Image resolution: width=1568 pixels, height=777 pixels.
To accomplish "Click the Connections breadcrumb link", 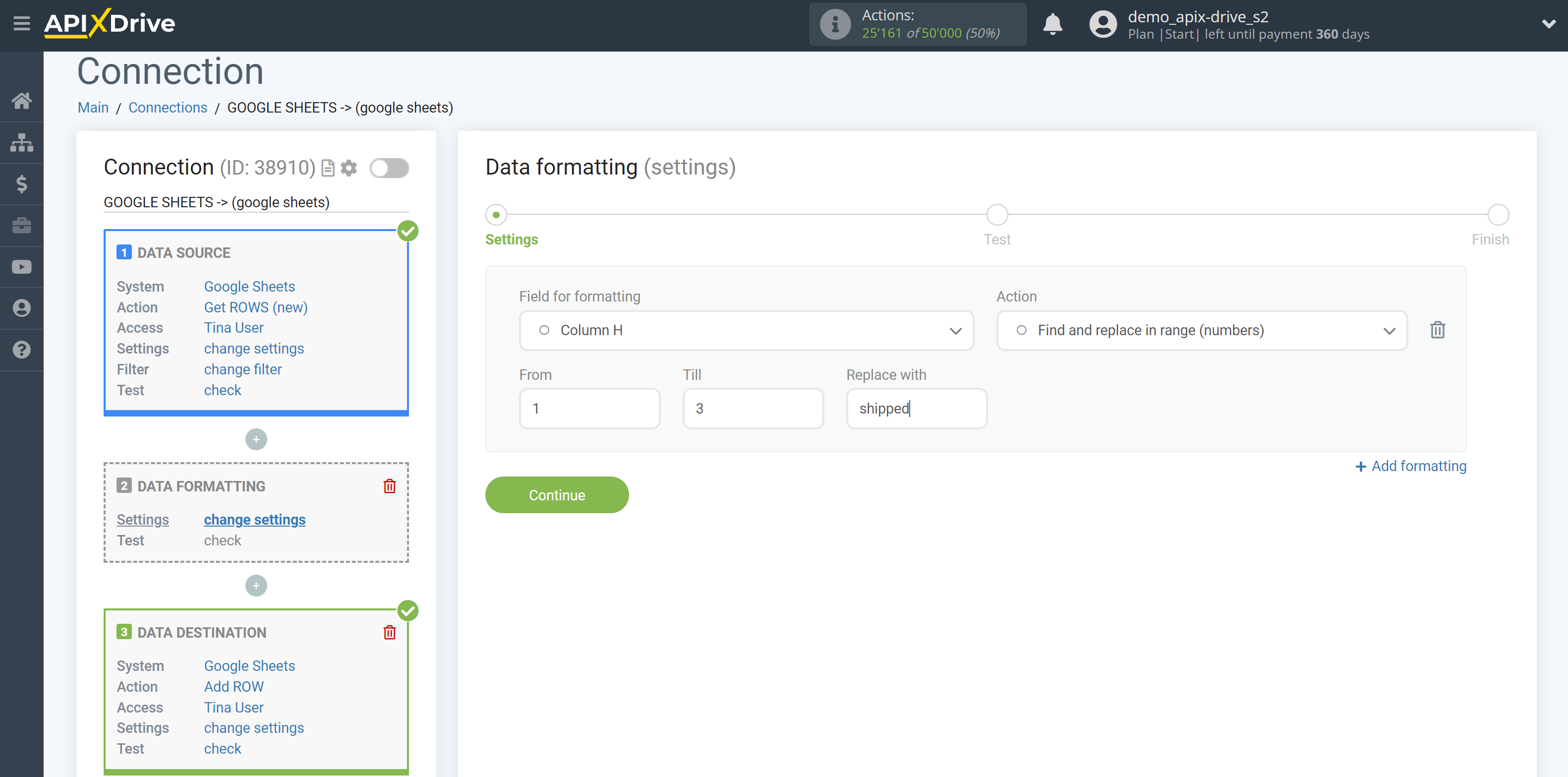I will point(167,107).
